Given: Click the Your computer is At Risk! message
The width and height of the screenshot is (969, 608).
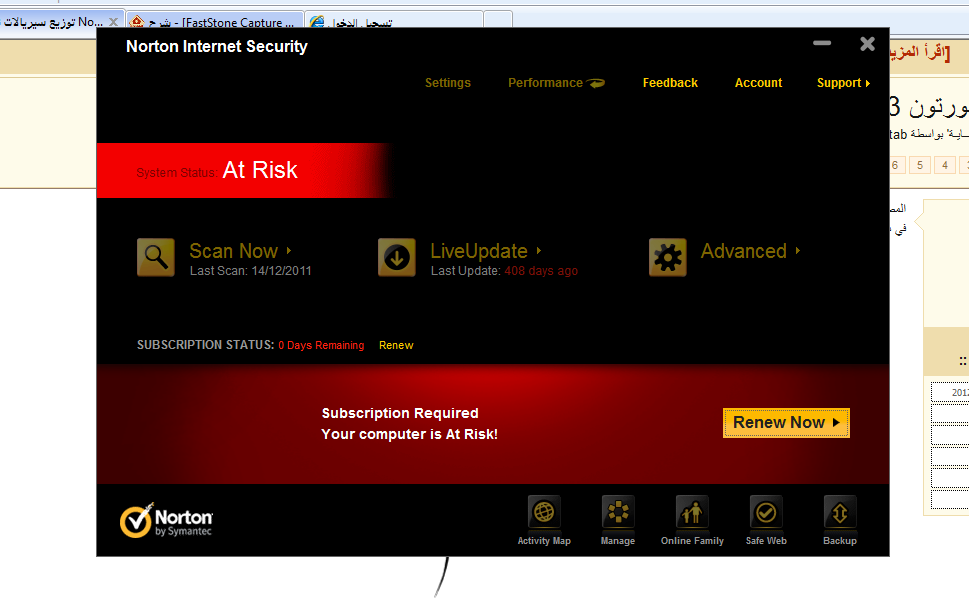Looking at the screenshot, I should coord(409,434).
